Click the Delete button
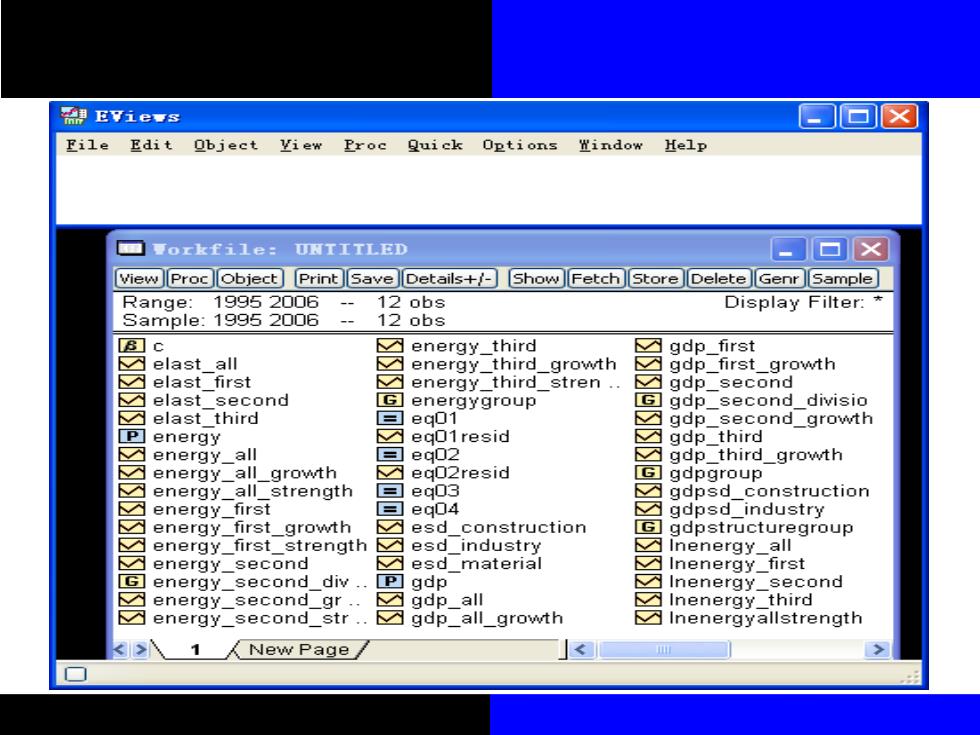980x735 pixels. point(718,278)
